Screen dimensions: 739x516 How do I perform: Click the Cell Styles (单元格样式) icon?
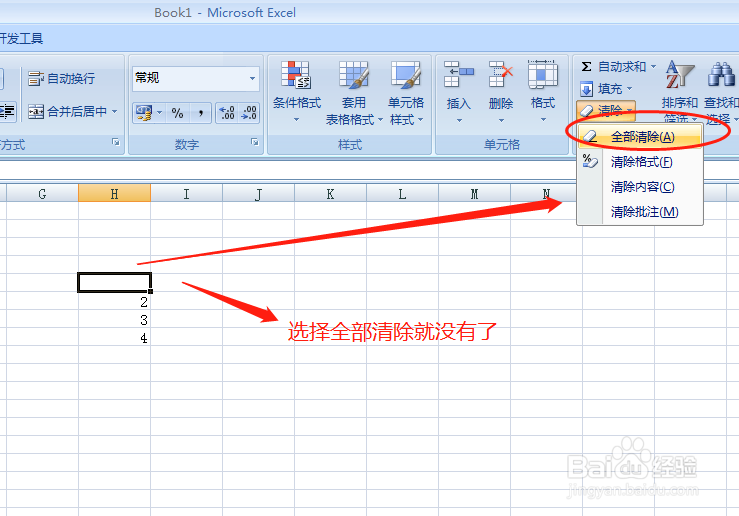[405, 74]
